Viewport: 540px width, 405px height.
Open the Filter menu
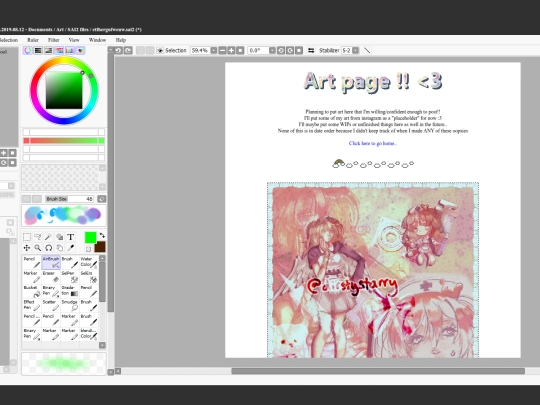(x=53, y=40)
